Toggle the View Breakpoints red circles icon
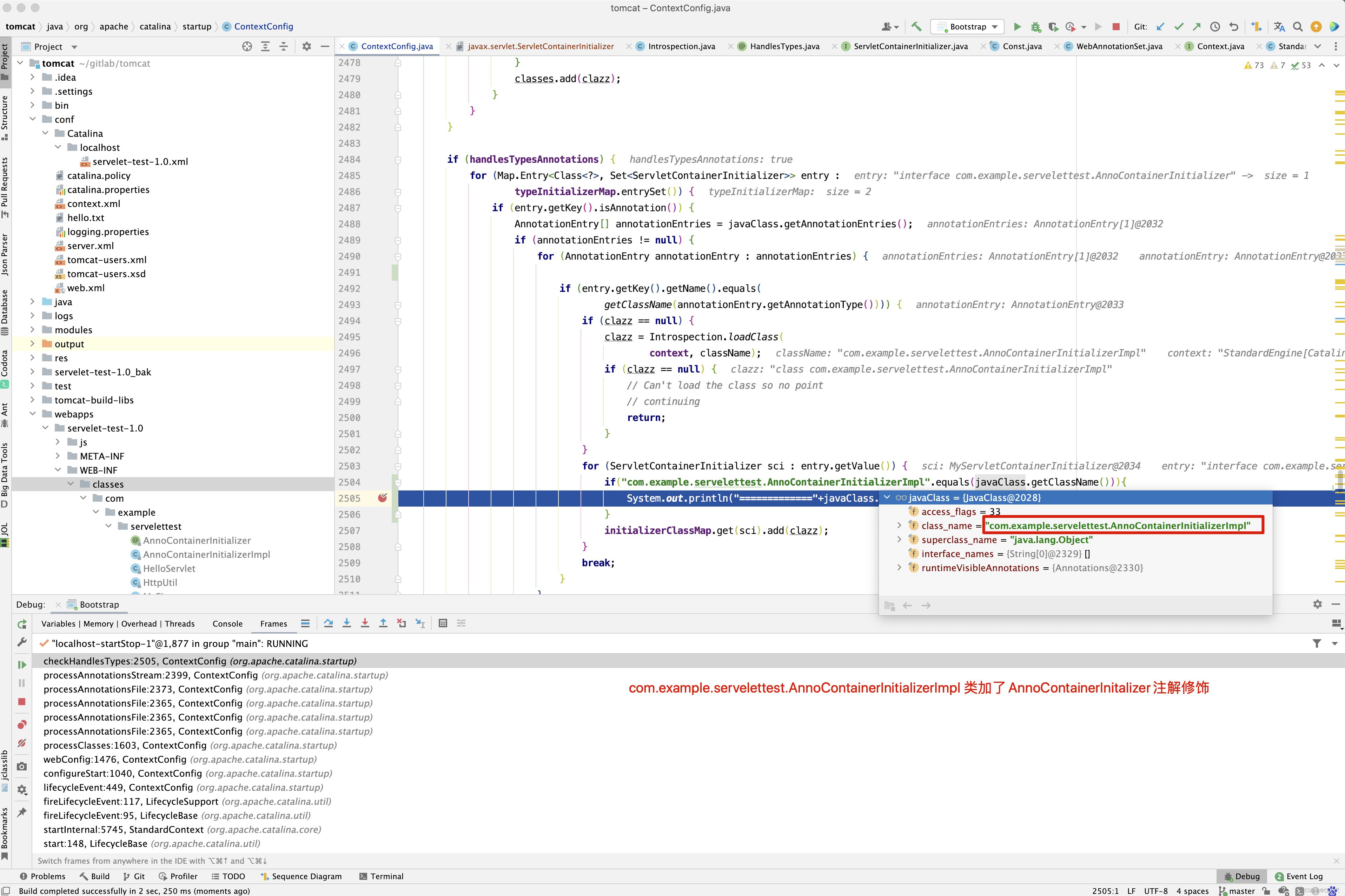The height and width of the screenshot is (896, 1345). [x=22, y=724]
